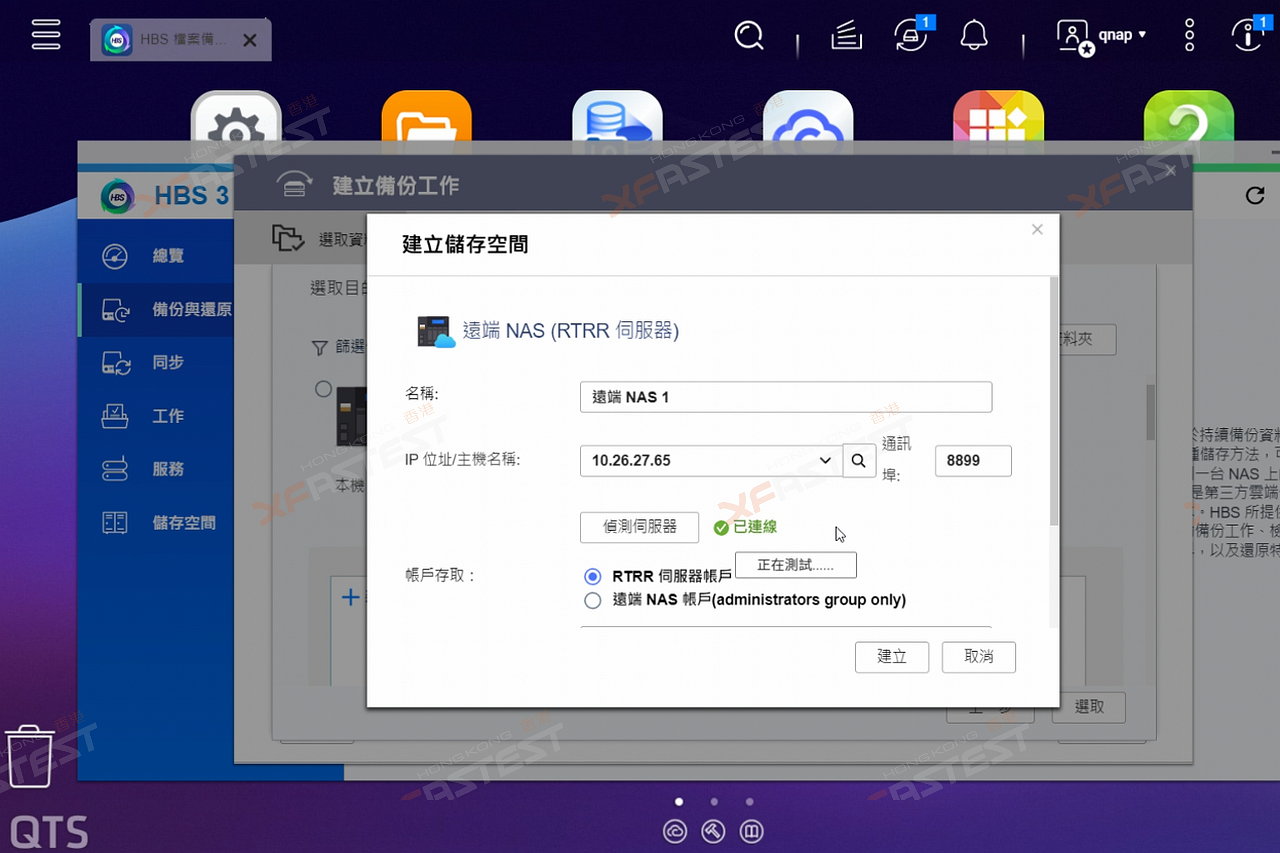Screen dimensions: 1280x853
Task: Click the 建立 button
Action: (892, 657)
